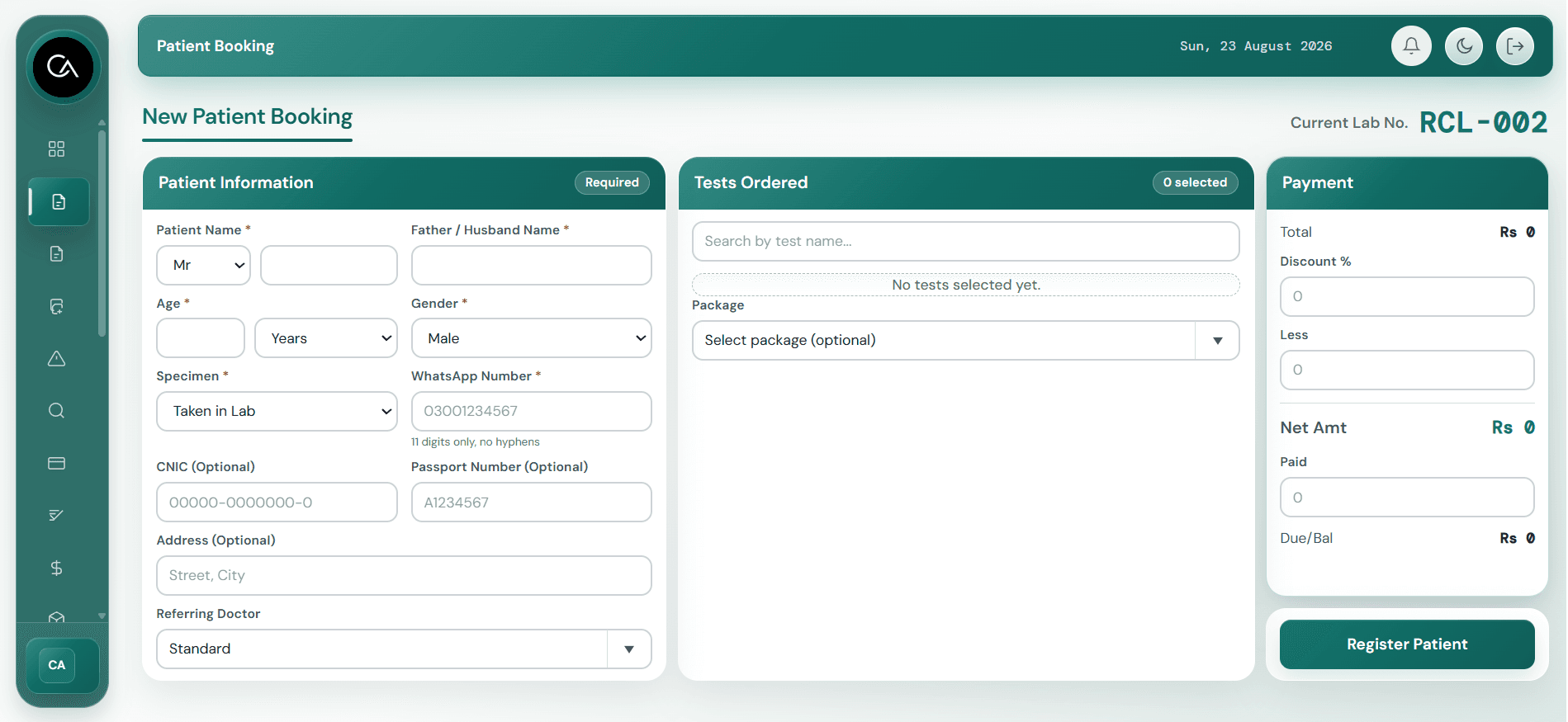Click the date Sun, 23 August 2026
This screenshot has height=722, width=1568.
[1256, 46]
